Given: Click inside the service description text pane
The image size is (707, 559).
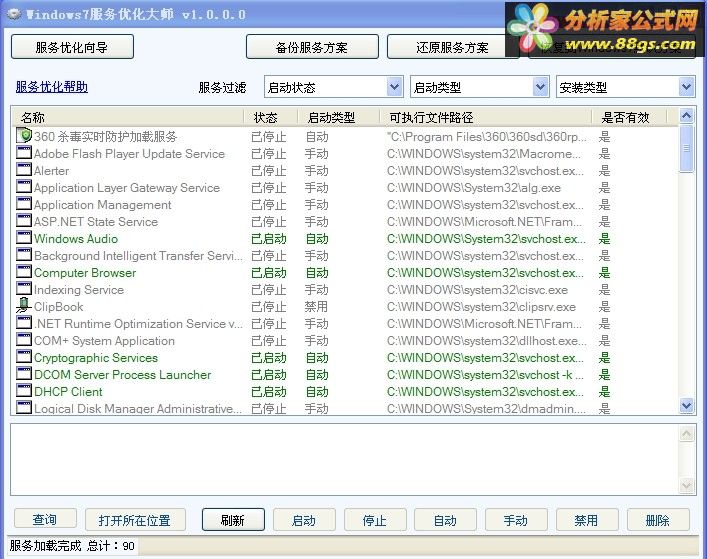Looking at the screenshot, I should [344, 459].
